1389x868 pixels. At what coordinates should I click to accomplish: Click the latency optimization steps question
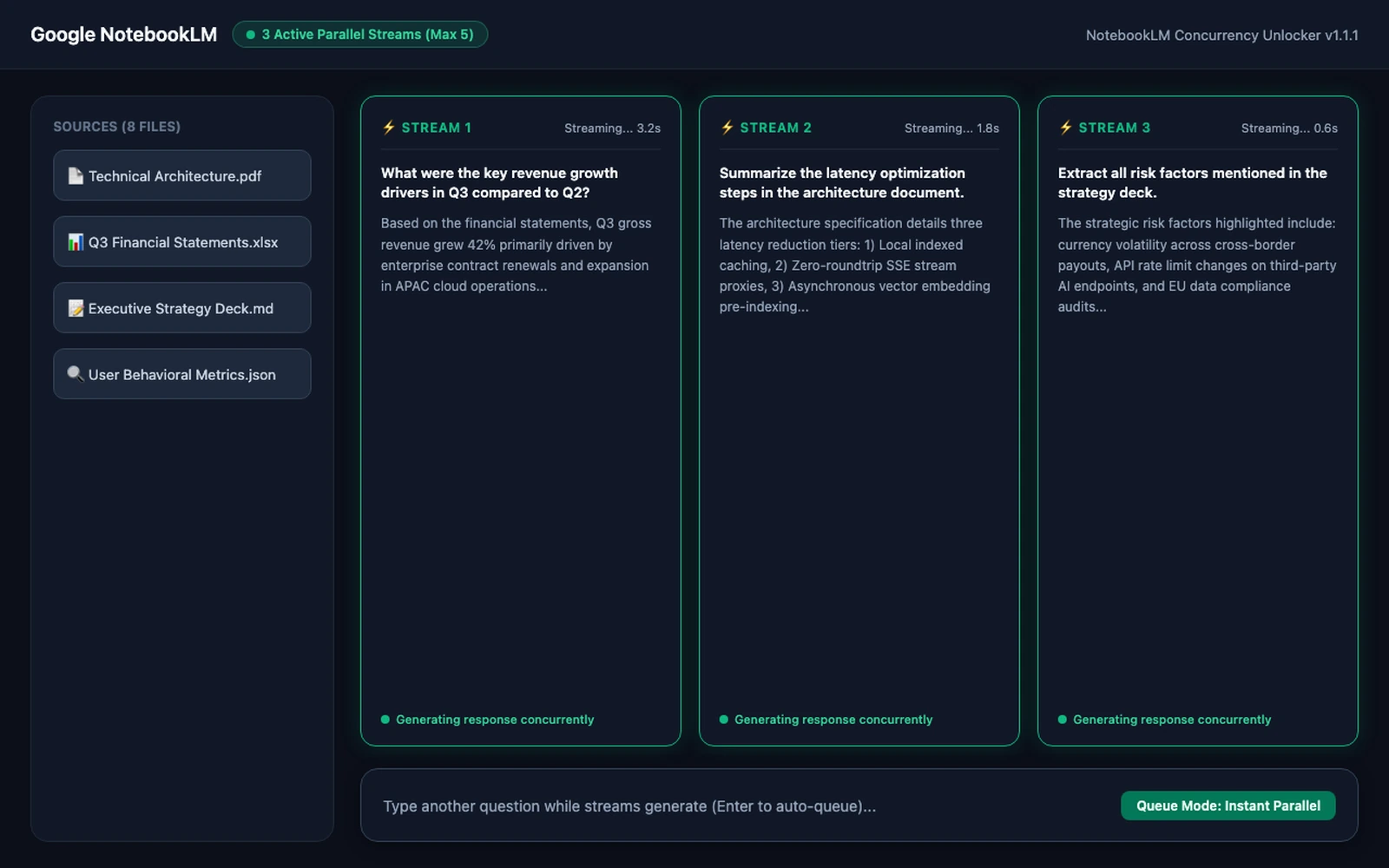843,182
